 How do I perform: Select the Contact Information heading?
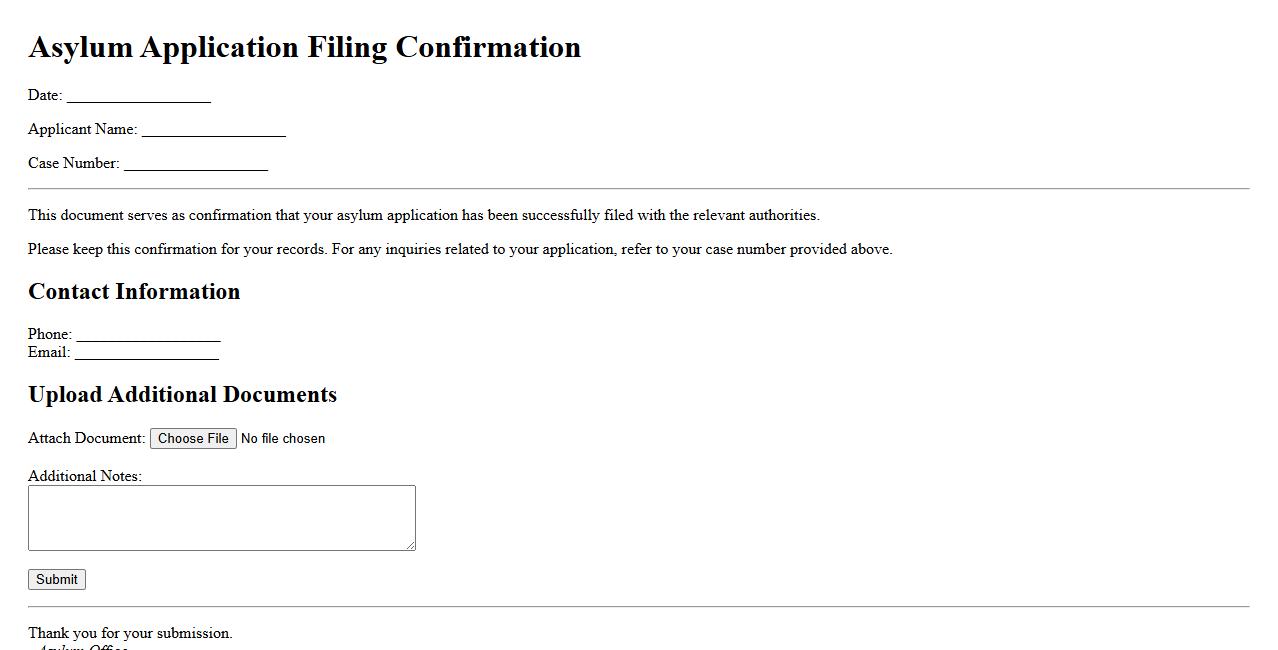click(x=134, y=291)
